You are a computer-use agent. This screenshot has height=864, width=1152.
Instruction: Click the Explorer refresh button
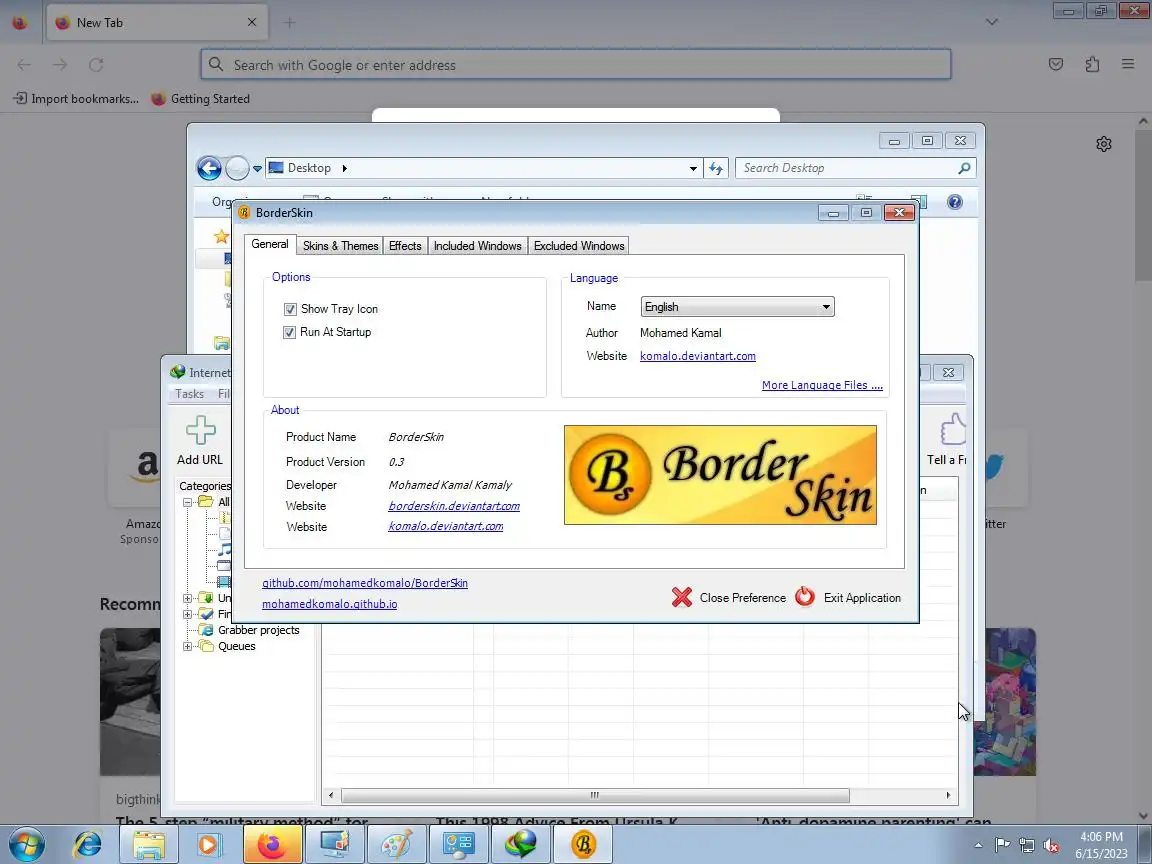coord(716,168)
